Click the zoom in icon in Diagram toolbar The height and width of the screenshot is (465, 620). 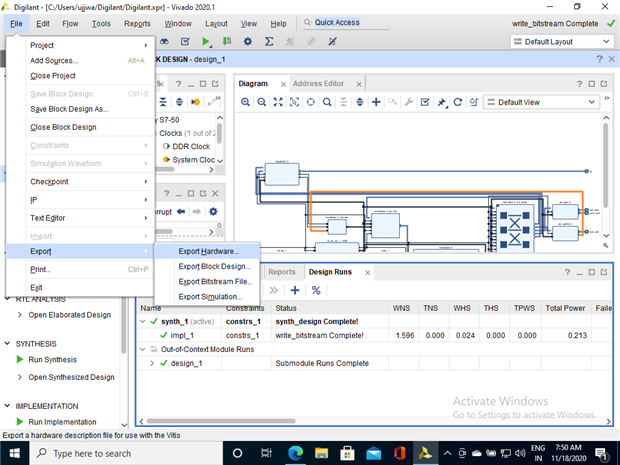click(245, 102)
